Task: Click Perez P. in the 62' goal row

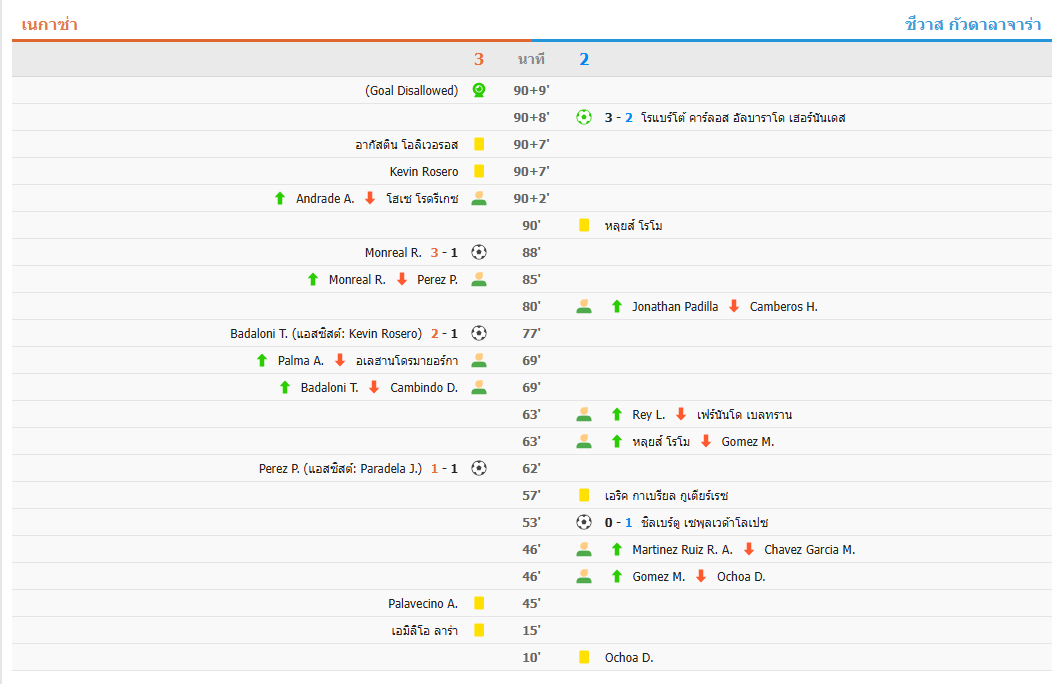Action: click(280, 468)
